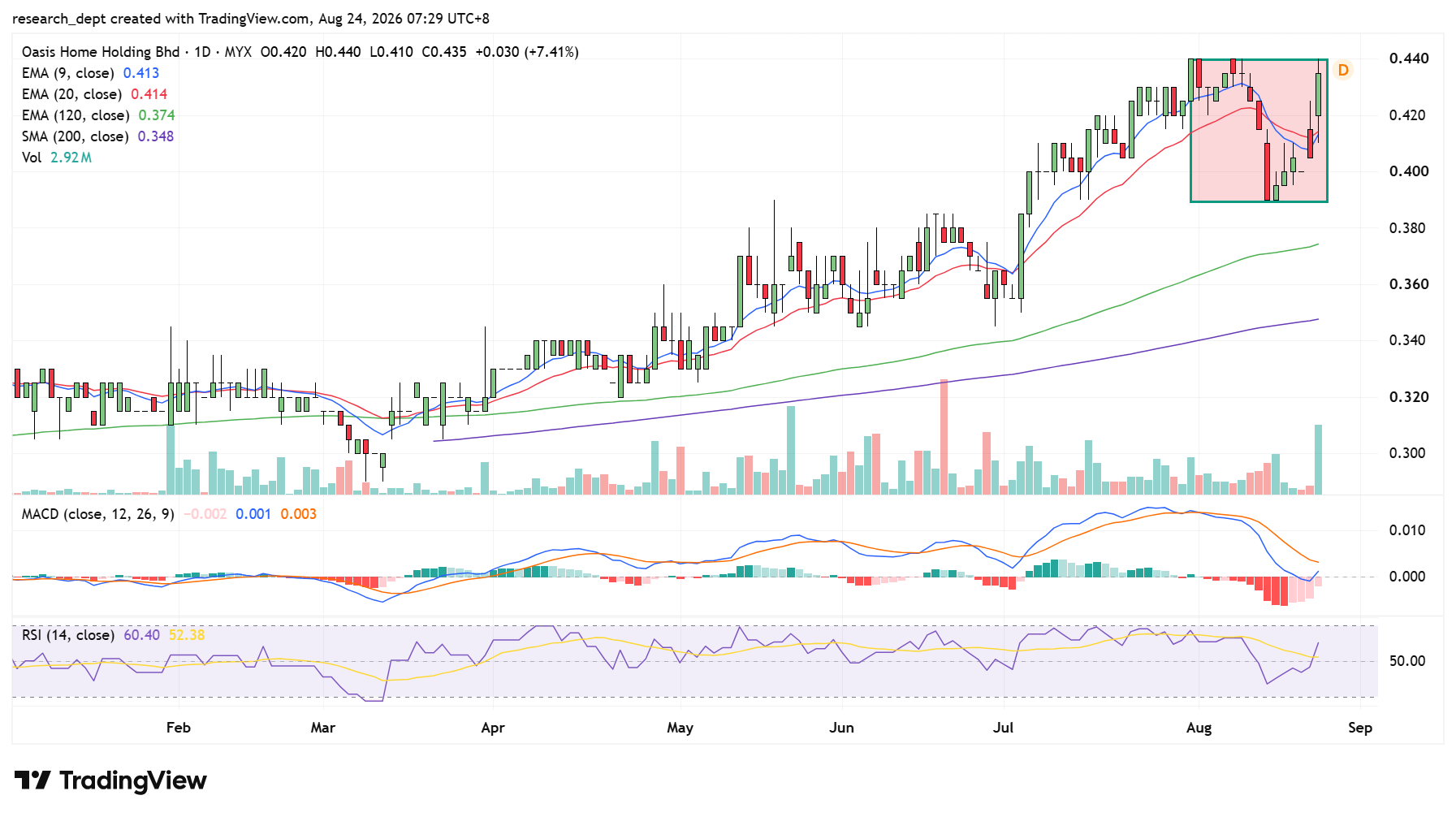Click the volume value 2.92M

(71, 158)
